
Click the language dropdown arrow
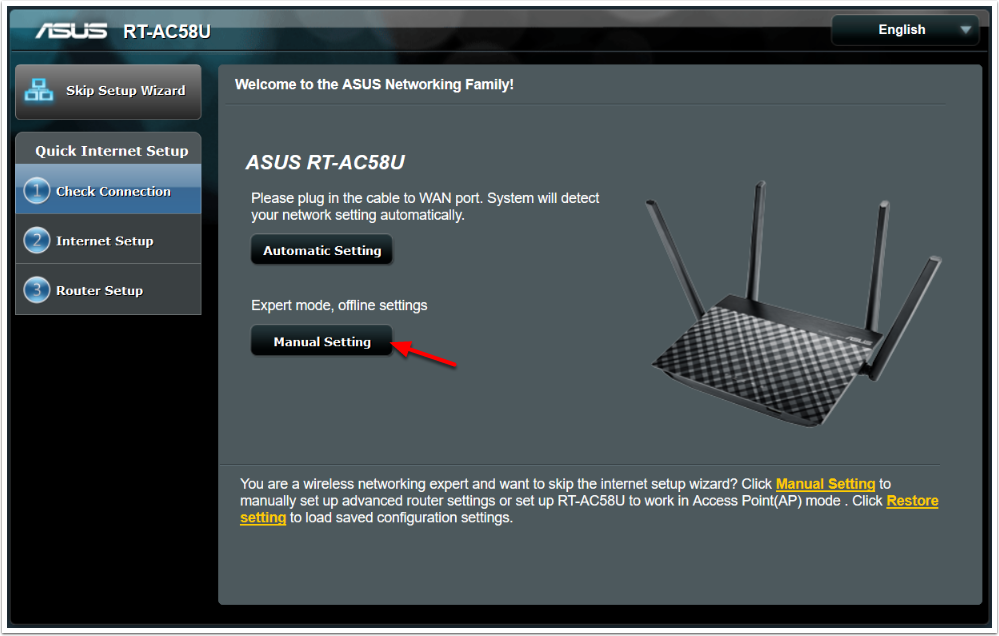(966, 30)
